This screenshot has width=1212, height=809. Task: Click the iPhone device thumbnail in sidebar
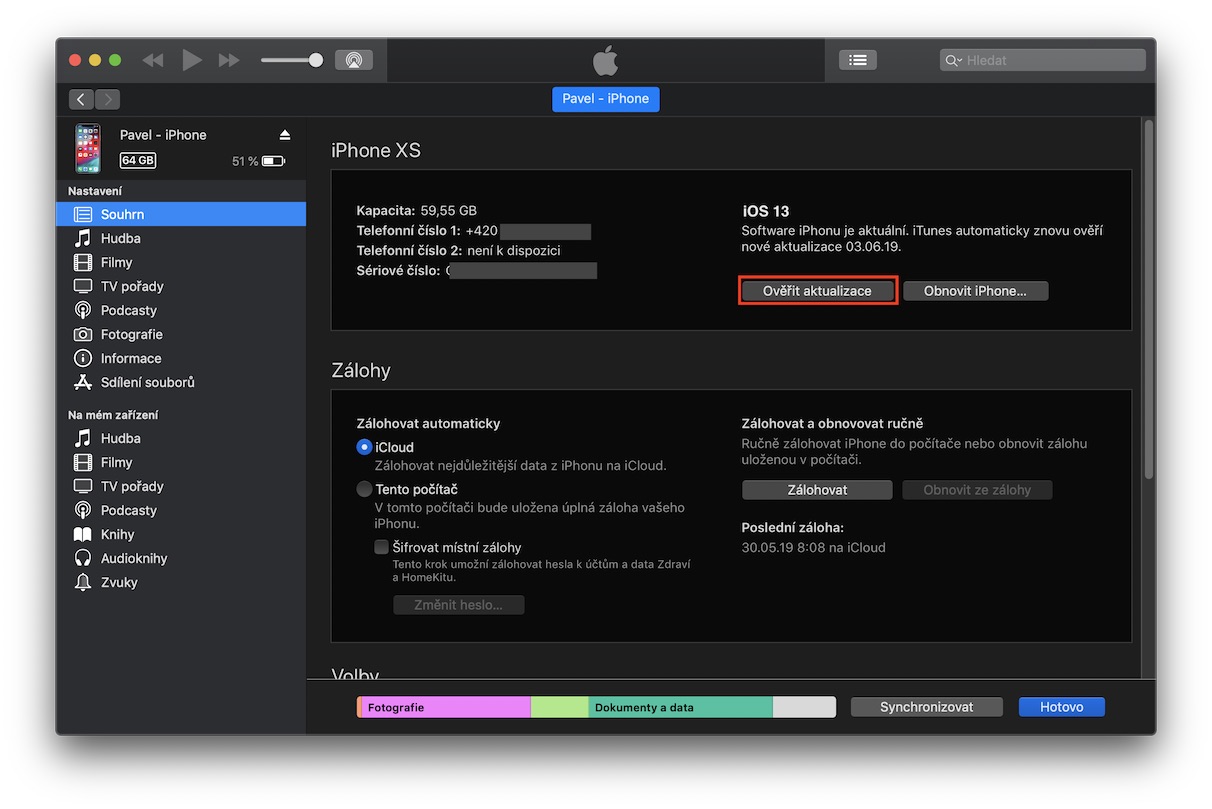click(88, 148)
